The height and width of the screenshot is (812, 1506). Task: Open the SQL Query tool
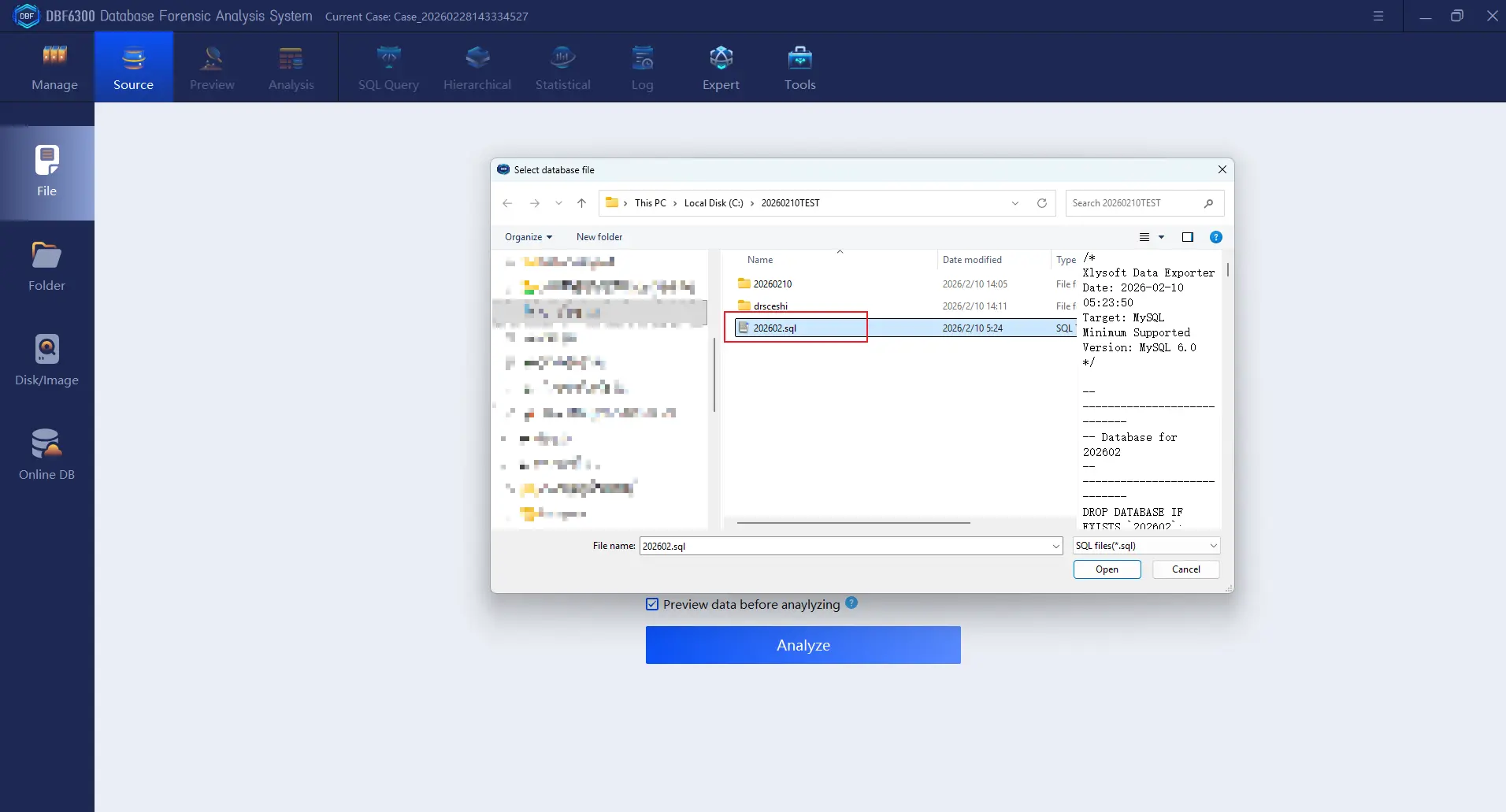coord(389,67)
